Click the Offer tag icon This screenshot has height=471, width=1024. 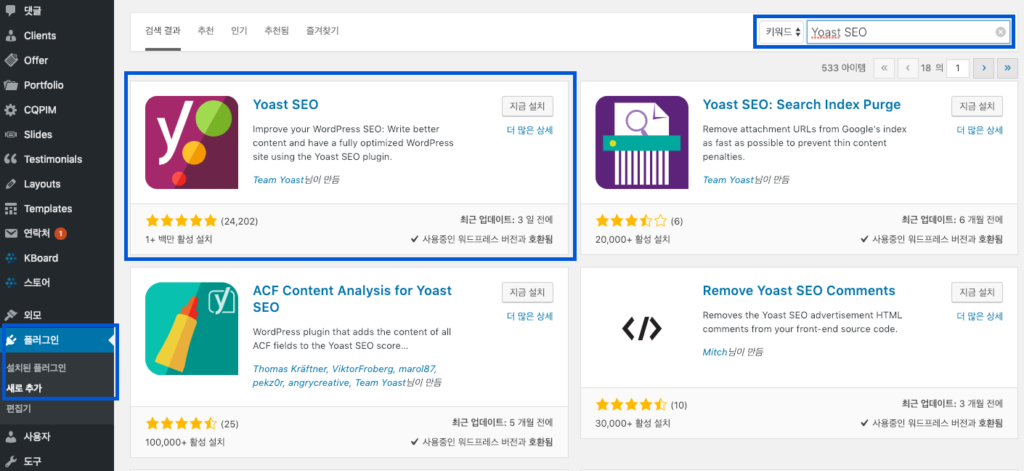point(10,60)
